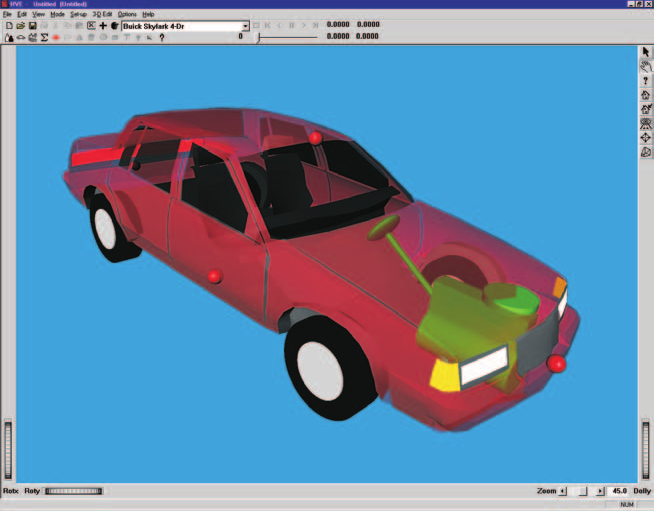654x511 pixels.
Task: Click the sigma summation icon in toolbar
Action: pyautogui.click(x=44, y=38)
